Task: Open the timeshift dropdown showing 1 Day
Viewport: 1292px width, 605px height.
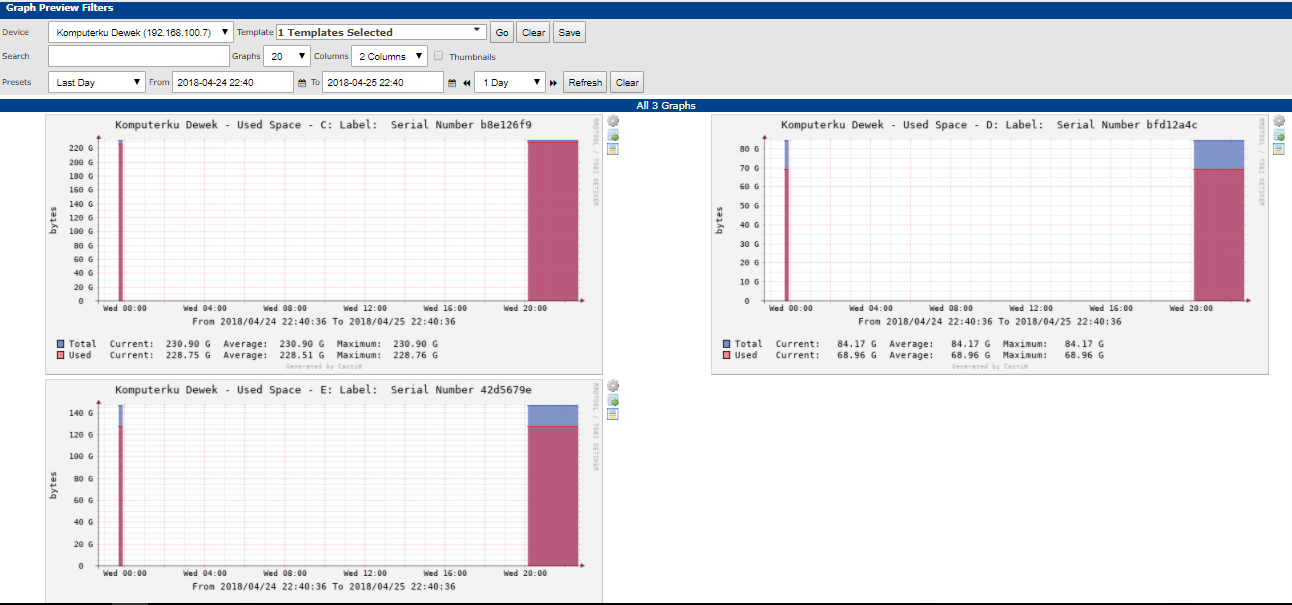Action: 511,82
